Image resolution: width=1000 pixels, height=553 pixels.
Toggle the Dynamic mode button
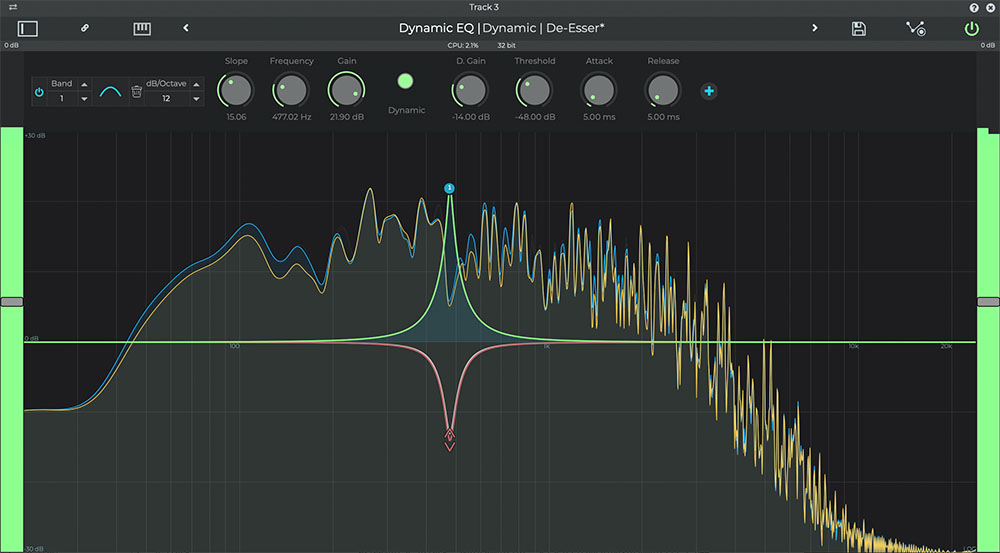point(405,82)
